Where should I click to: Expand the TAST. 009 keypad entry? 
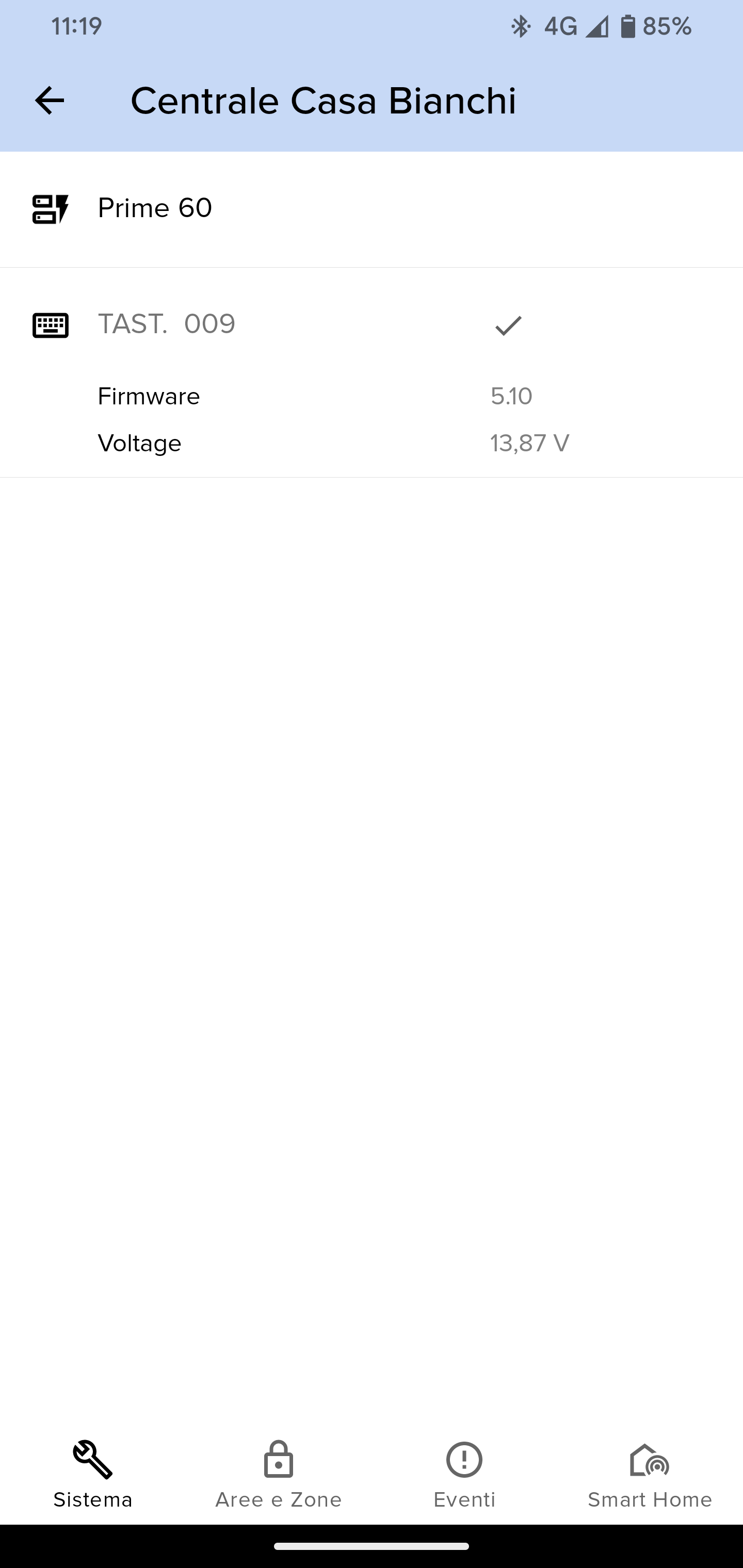point(372,325)
